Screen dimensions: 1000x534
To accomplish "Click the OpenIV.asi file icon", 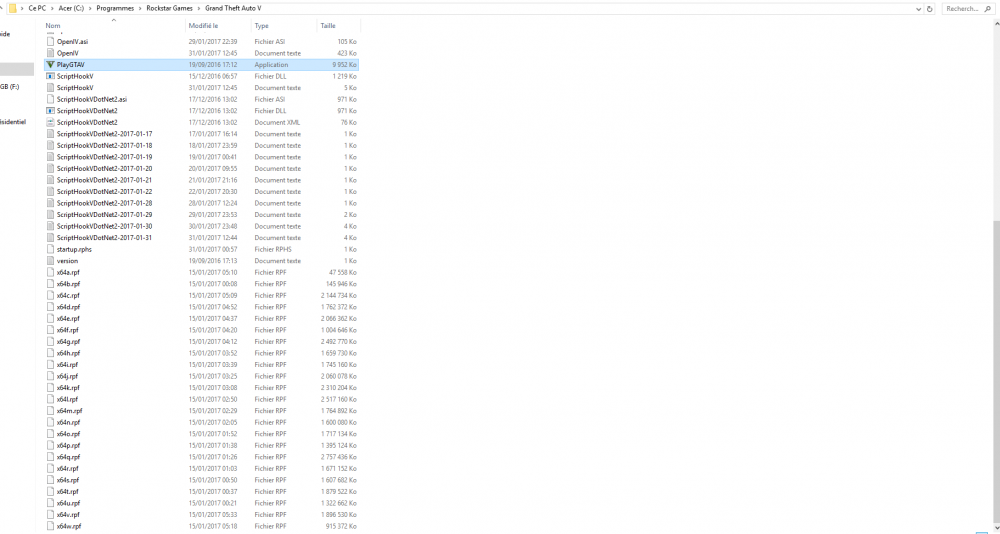I will click(x=50, y=41).
